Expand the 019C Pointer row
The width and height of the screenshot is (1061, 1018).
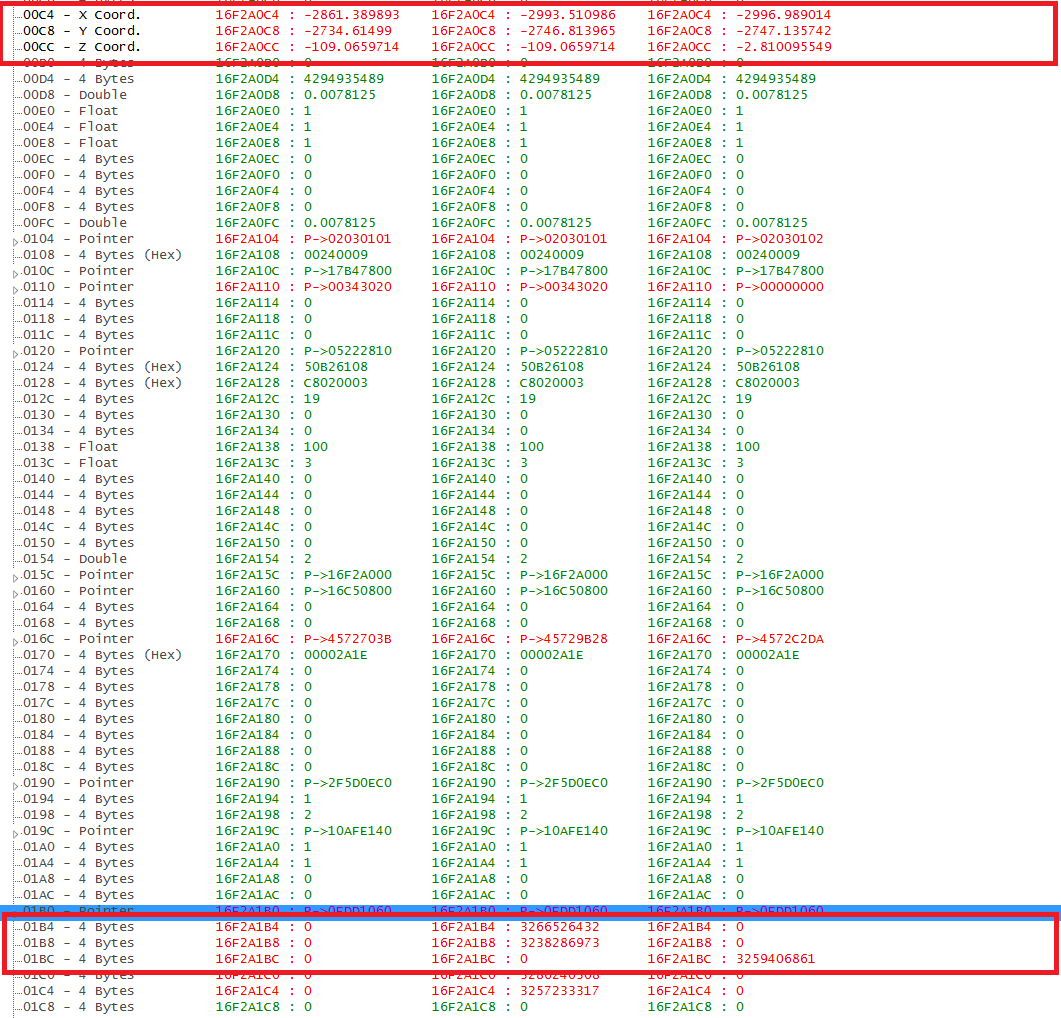pos(16,834)
